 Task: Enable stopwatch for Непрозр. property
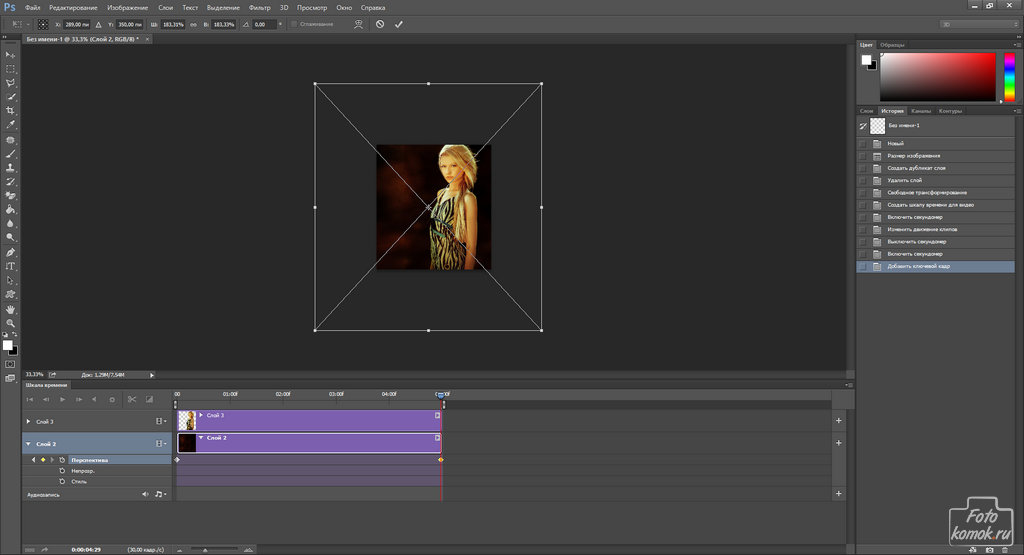point(62,471)
